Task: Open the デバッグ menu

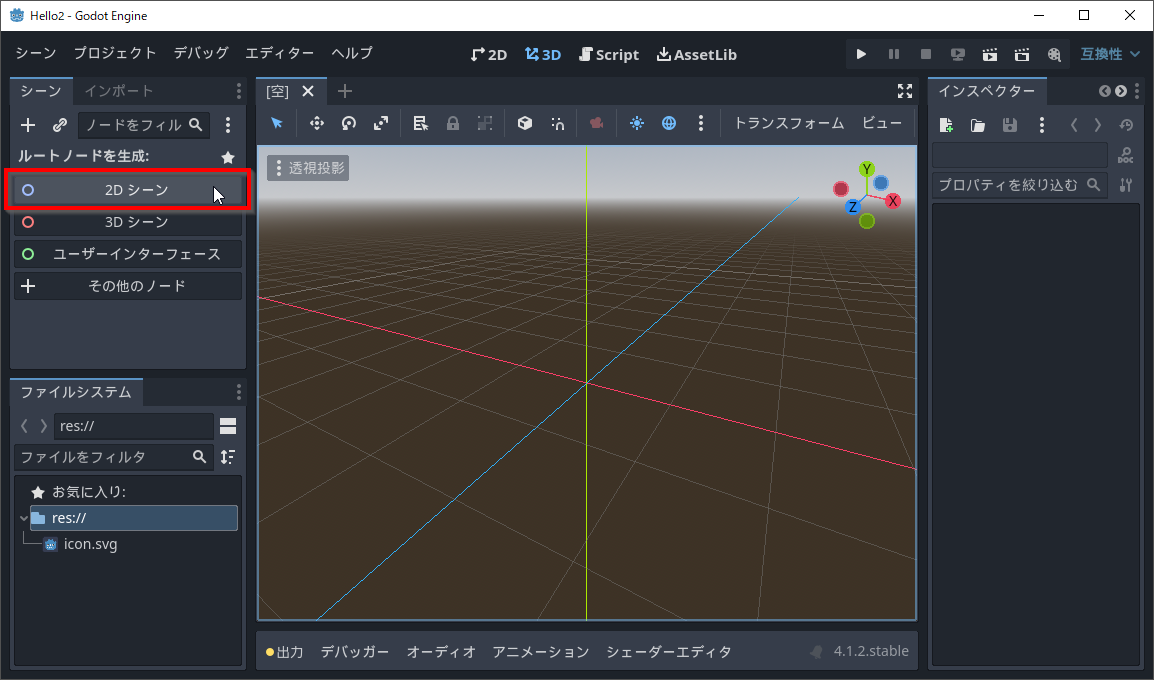Action: tap(201, 53)
